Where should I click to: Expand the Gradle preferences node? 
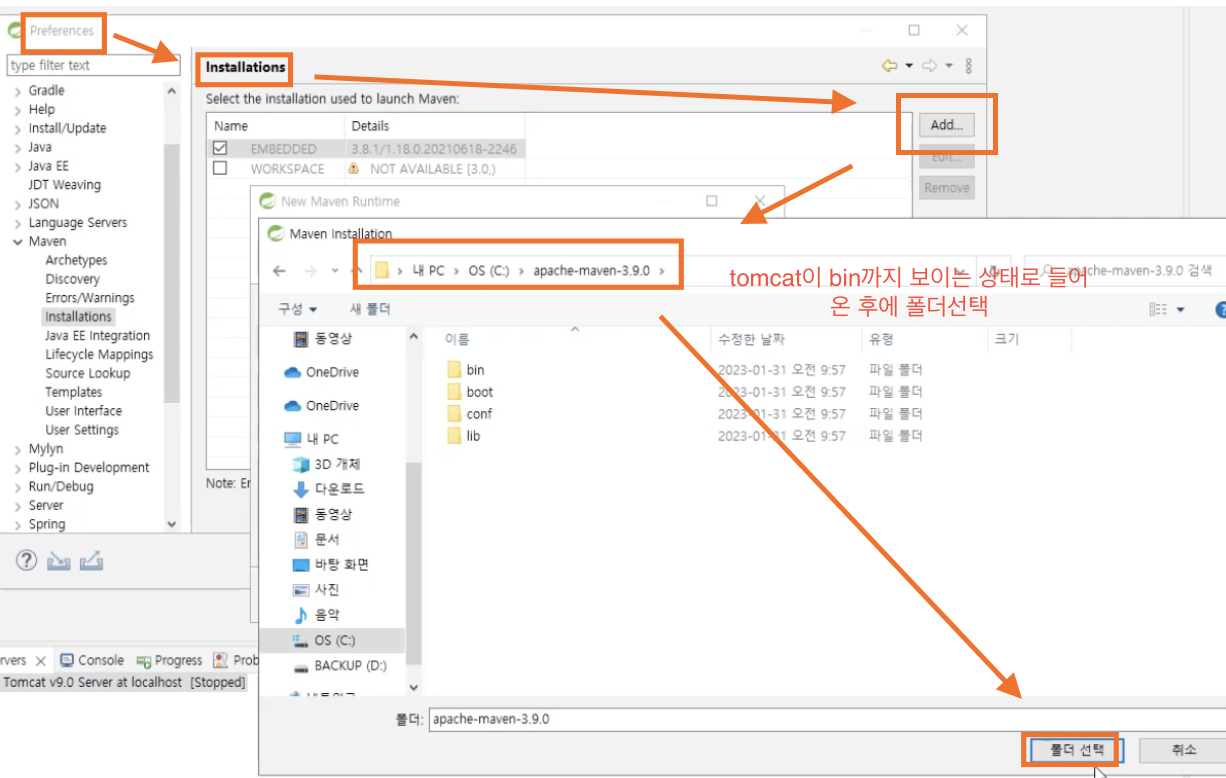pyautogui.click(x=17, y=91)
